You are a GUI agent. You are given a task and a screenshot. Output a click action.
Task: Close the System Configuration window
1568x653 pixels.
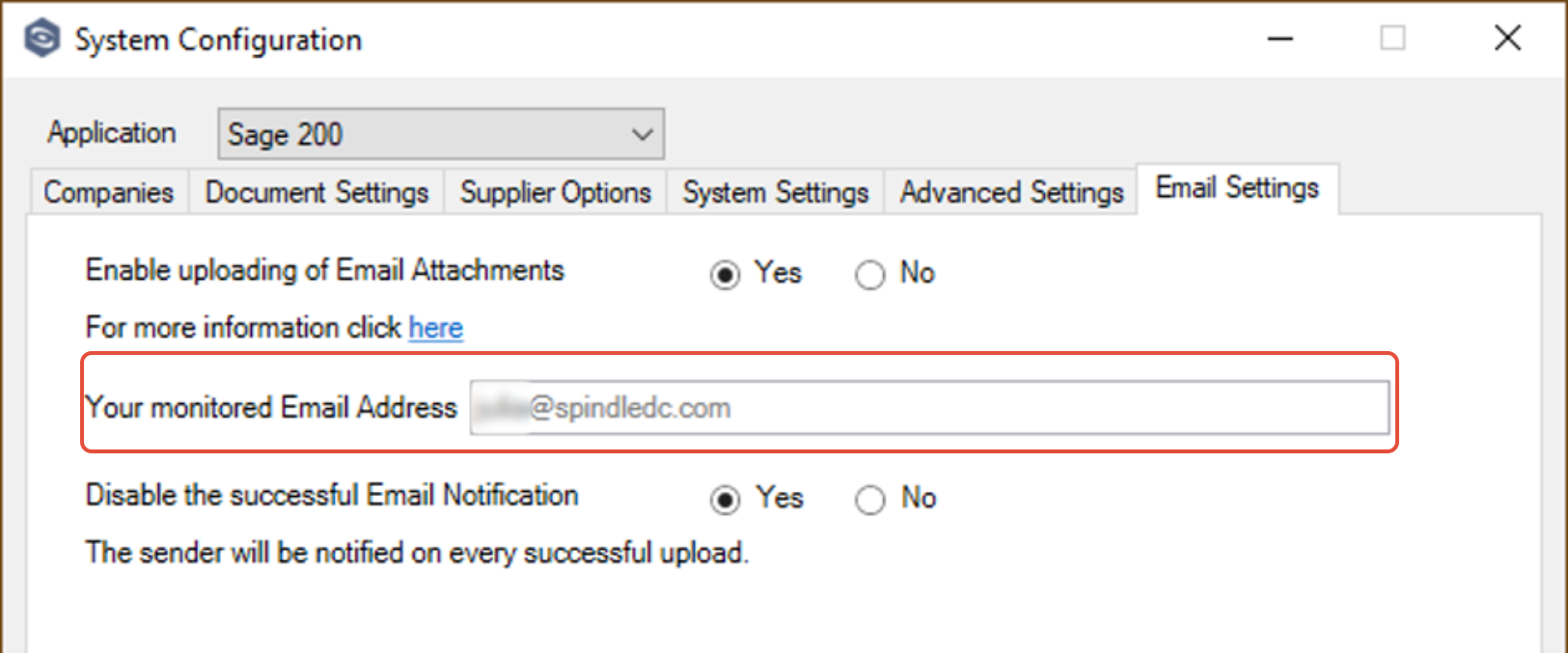click(x=1507, y=39)
